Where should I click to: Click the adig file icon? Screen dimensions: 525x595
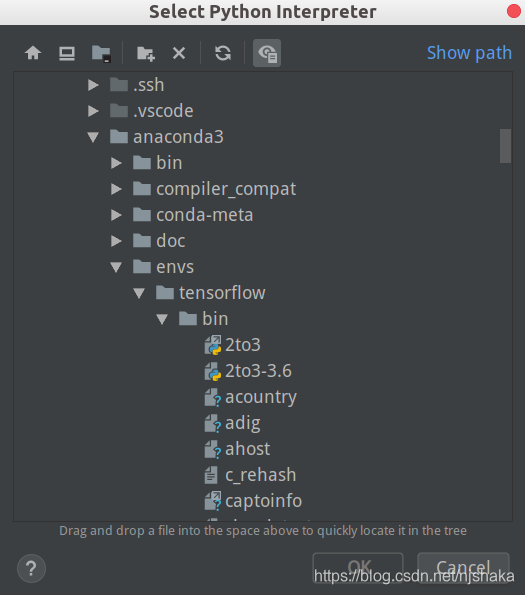(x=213, y=423)
